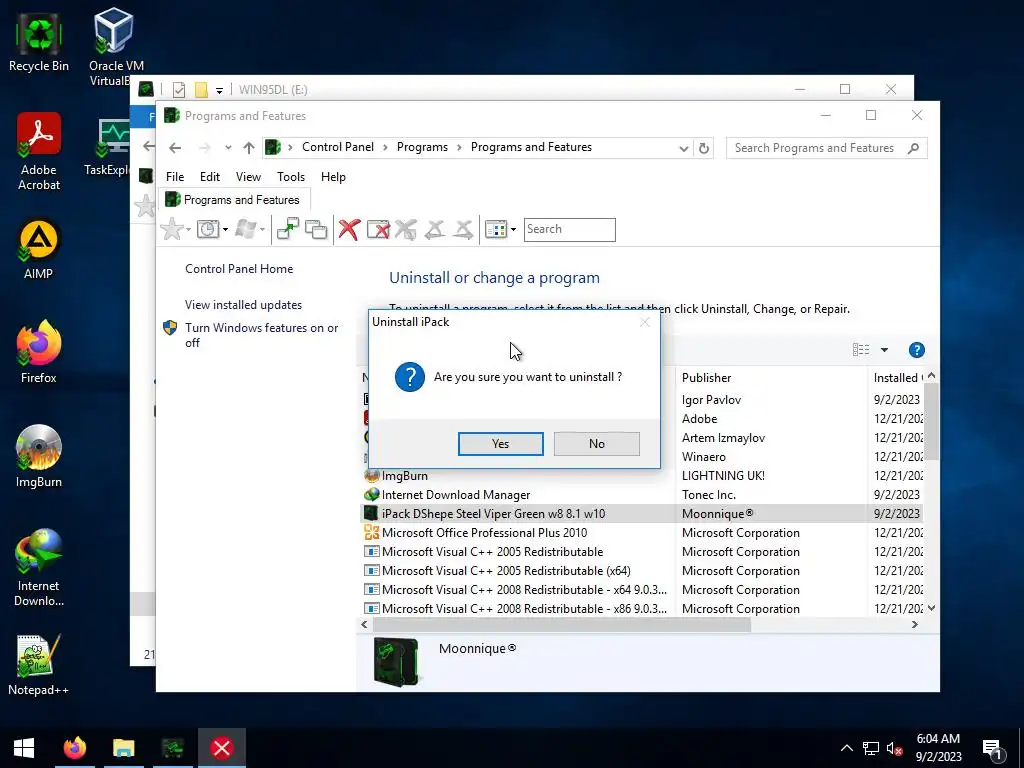
Task: Open the Recycle Bin desktop icon
Action: (39, 43)
